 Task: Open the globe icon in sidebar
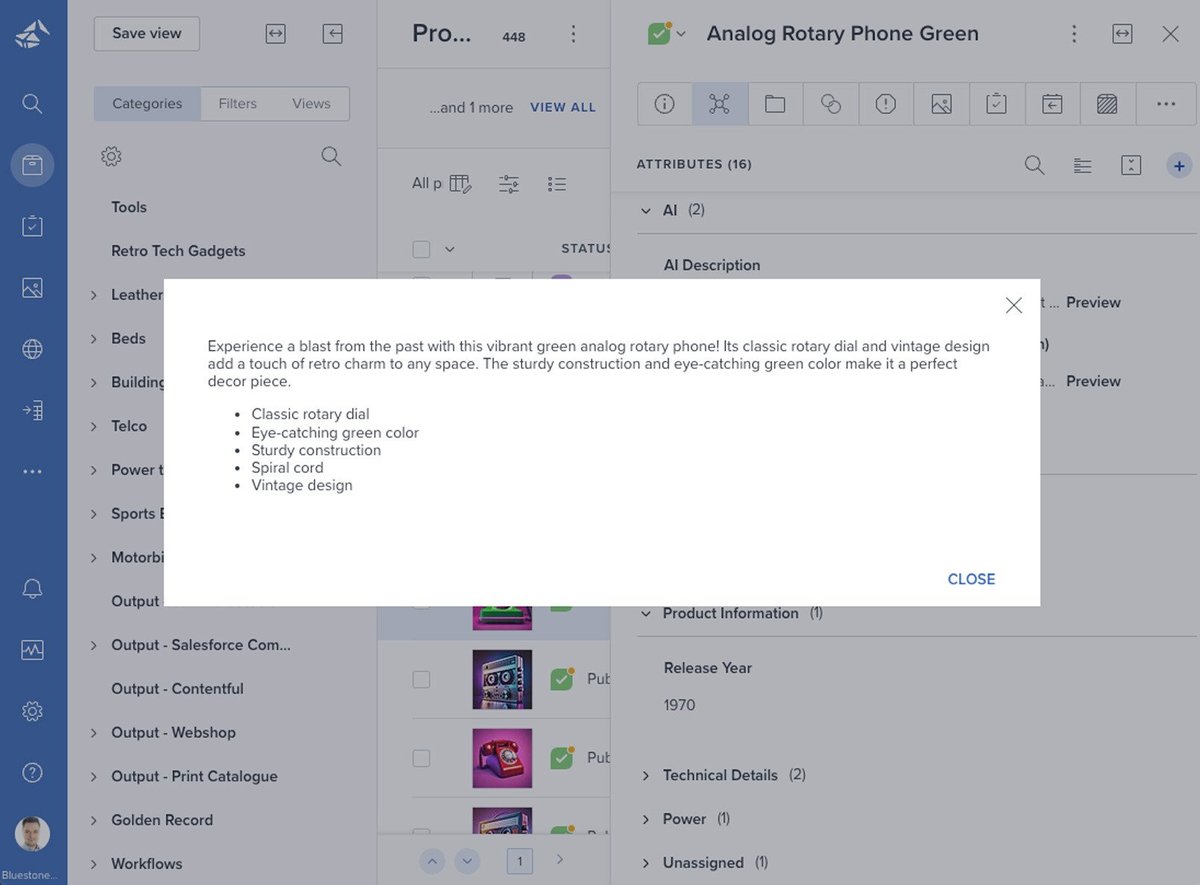coord(32,349)
